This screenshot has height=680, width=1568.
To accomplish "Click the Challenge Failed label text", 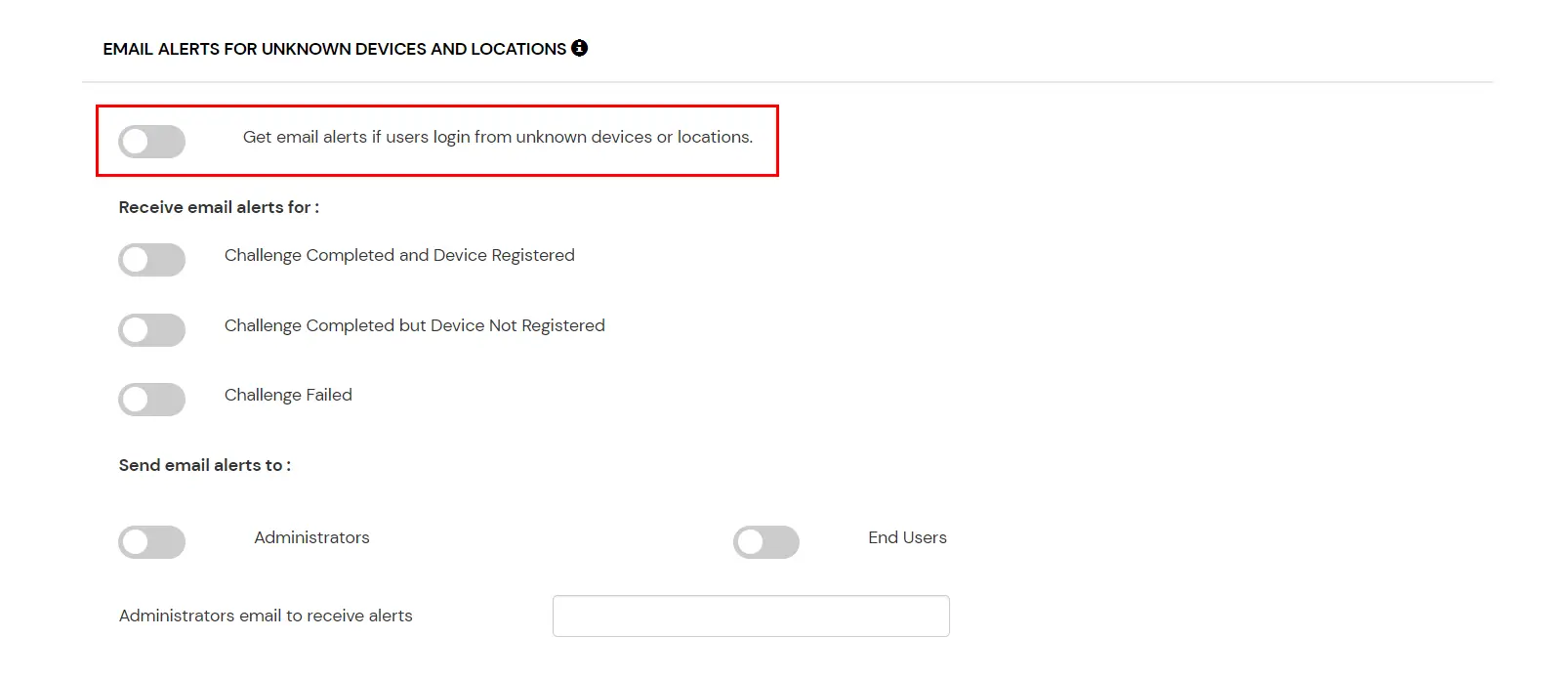I will point(288,395).
